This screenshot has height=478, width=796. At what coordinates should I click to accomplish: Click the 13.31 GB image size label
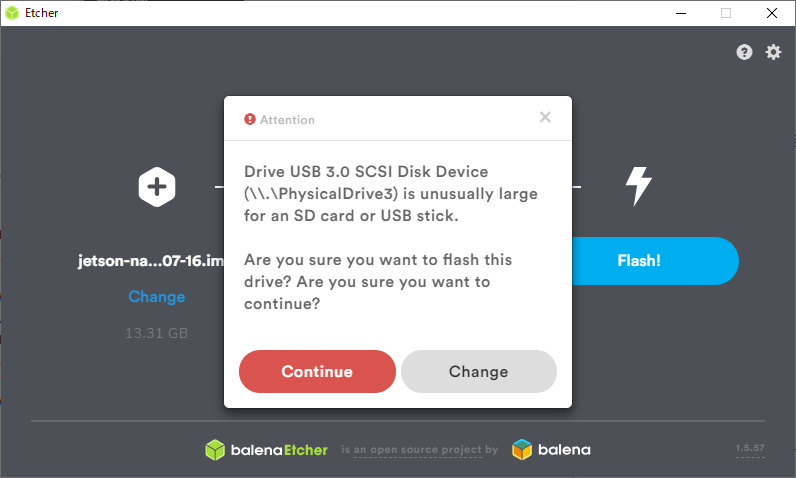[x=156, y=333]
